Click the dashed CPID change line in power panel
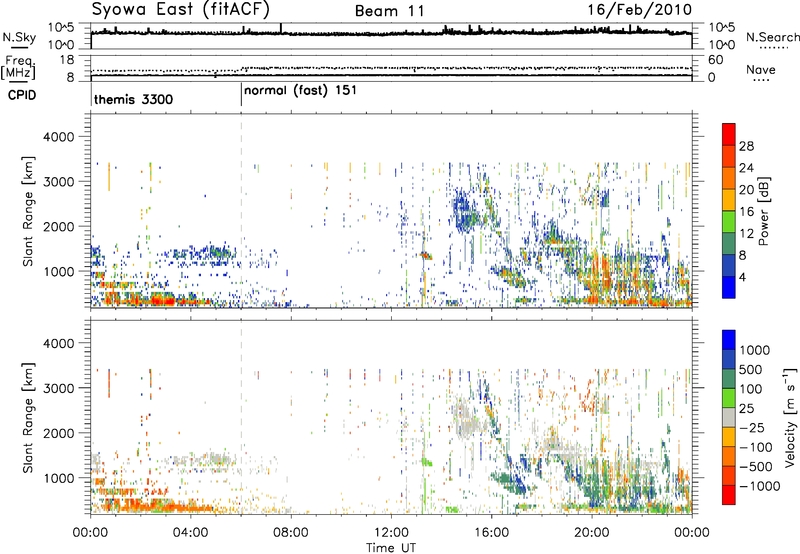Viewport: 800px width, 554px height. 241,211
